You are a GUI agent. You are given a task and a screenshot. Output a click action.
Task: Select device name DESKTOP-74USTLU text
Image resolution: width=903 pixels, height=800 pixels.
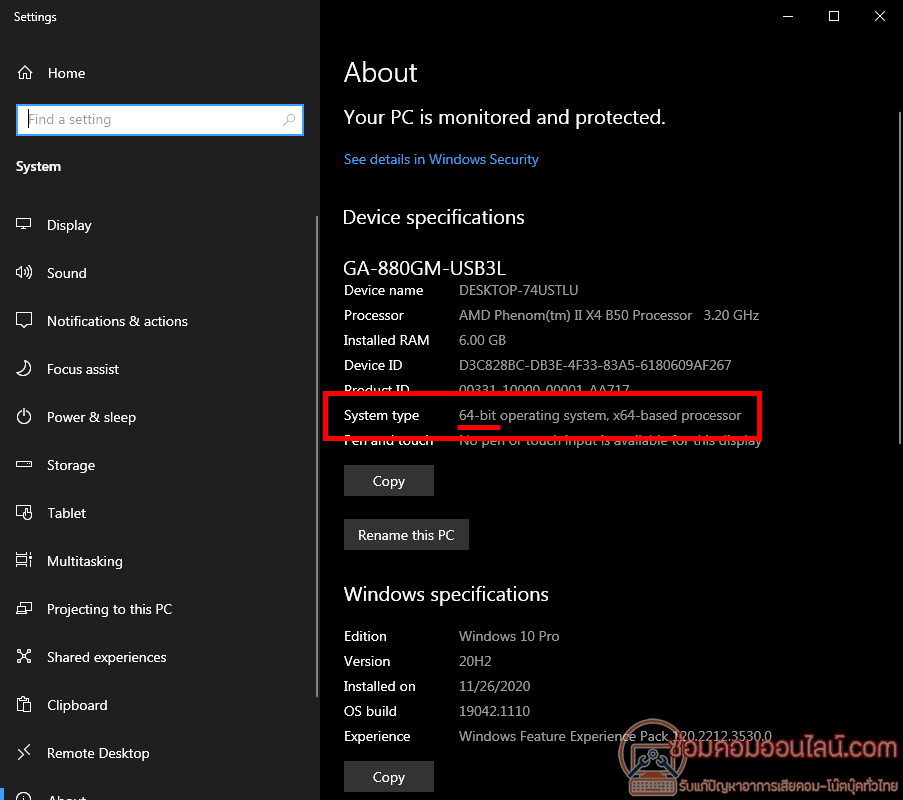pos(518,290)
